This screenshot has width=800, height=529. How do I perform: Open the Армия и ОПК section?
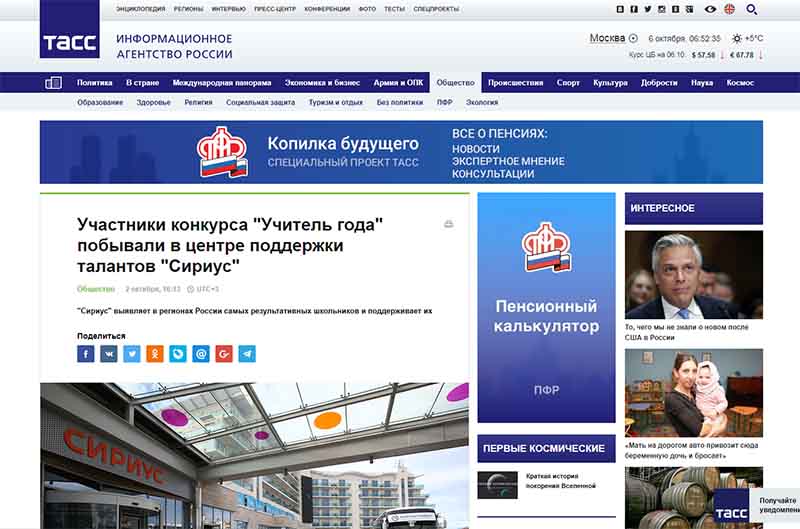(x=398, y=83)
